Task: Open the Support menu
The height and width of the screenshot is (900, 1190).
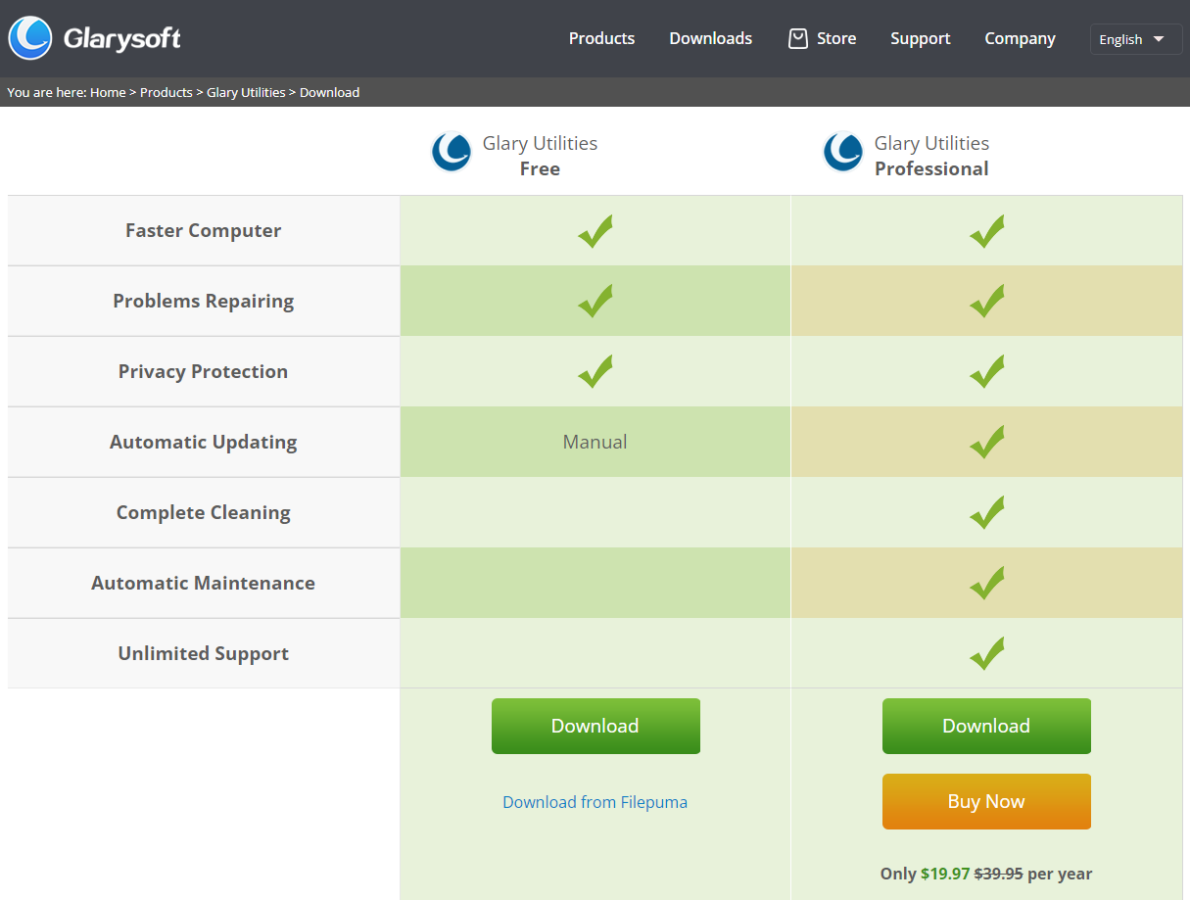Action: [x=920, y=39]
